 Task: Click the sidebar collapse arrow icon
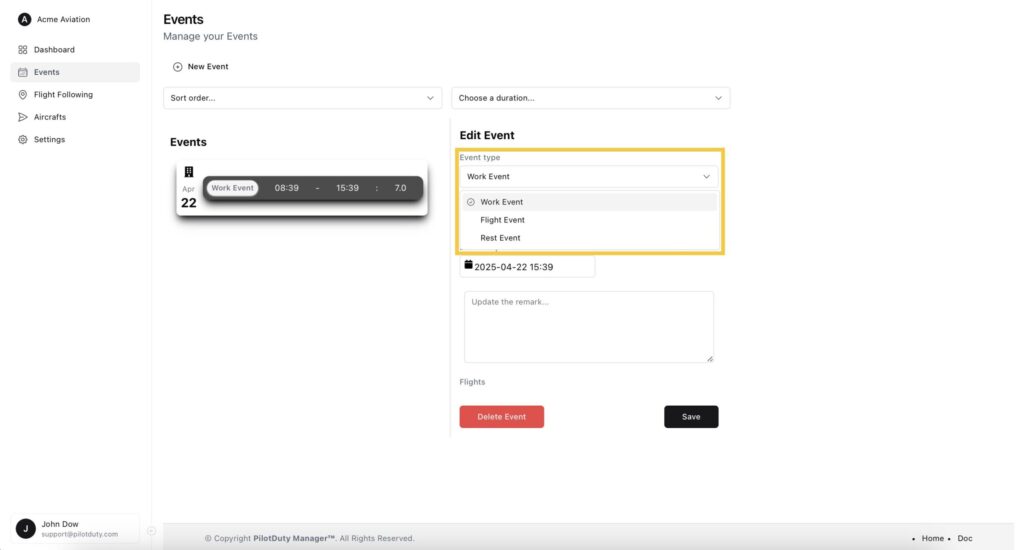click(152, 531)
